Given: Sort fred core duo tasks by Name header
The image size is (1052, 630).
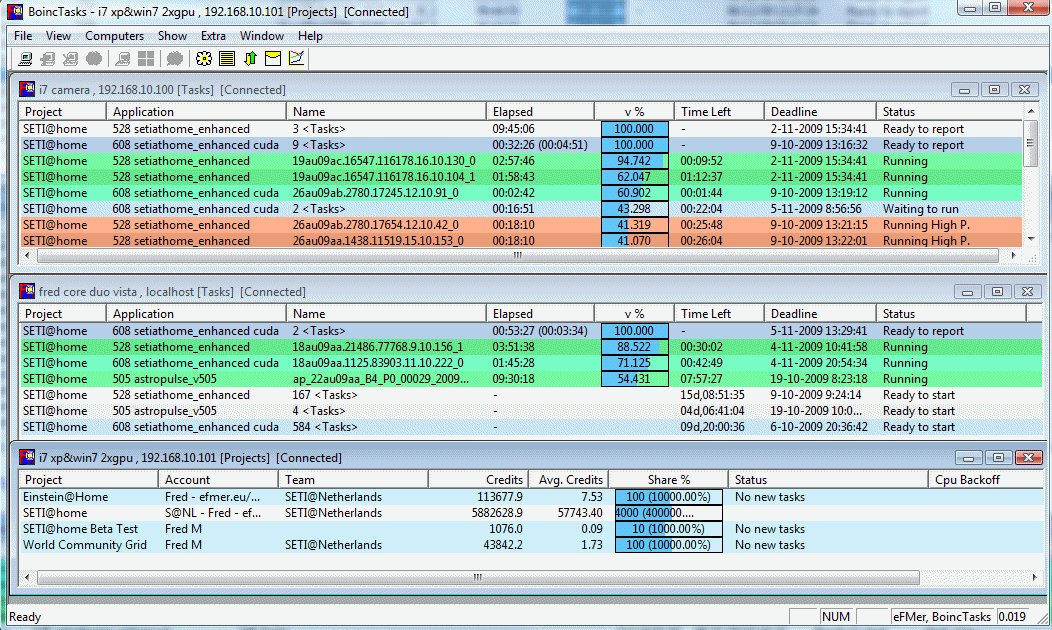Looking at the screenshot, I should (386, 313).
